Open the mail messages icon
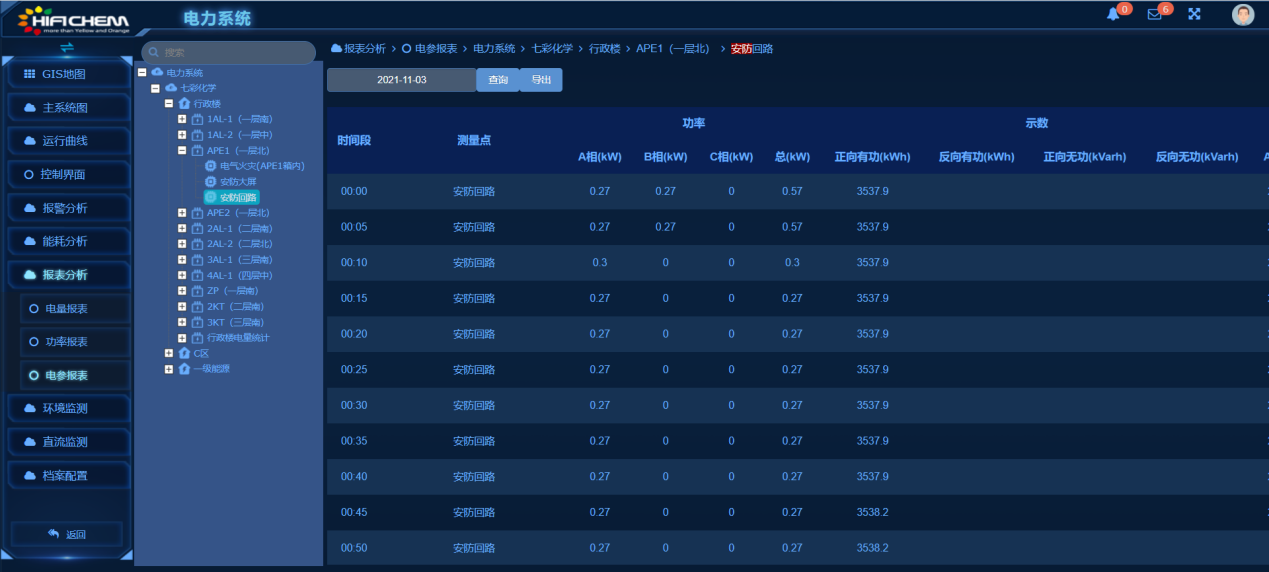The height and width of the screenshot is (572, 1269). [x=1154, y=14]
